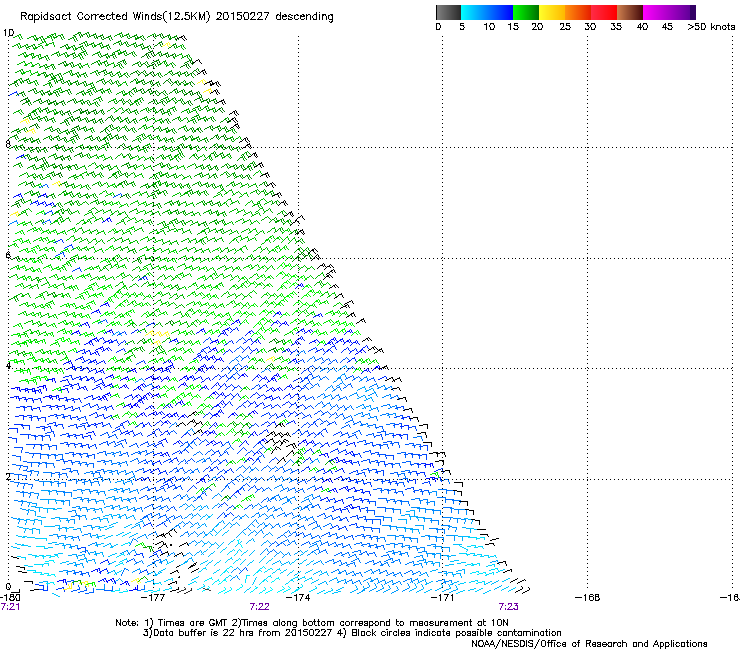Click the cyan 5-10 knots legend segment
Viewport: 740px width, 650px height.
[x=474, y=12]
